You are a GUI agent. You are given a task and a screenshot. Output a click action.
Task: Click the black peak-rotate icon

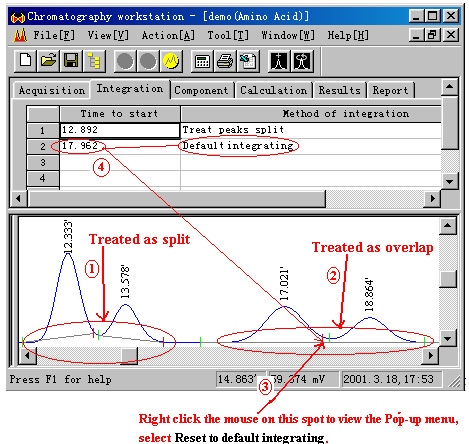[302, 61]
